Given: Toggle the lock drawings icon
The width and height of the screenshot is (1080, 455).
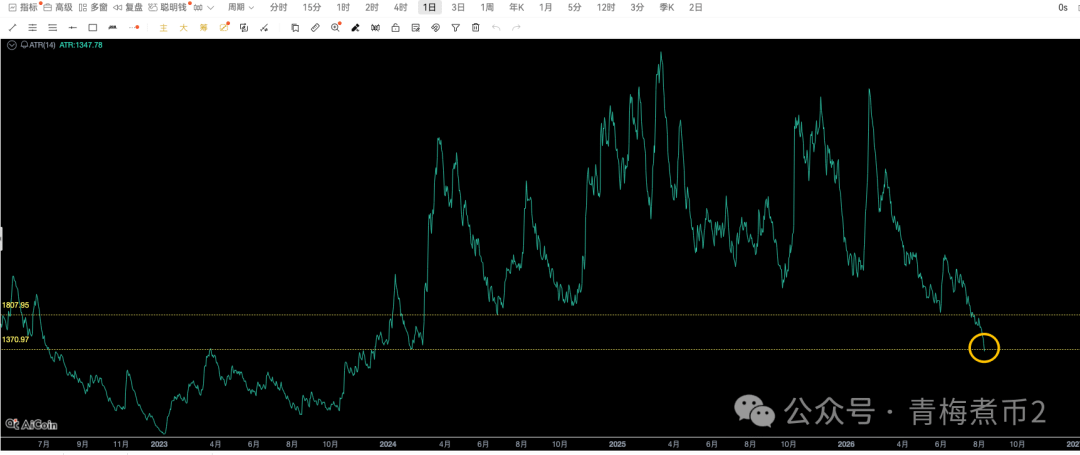Looking at the screenshot, I should coord(395,28).
